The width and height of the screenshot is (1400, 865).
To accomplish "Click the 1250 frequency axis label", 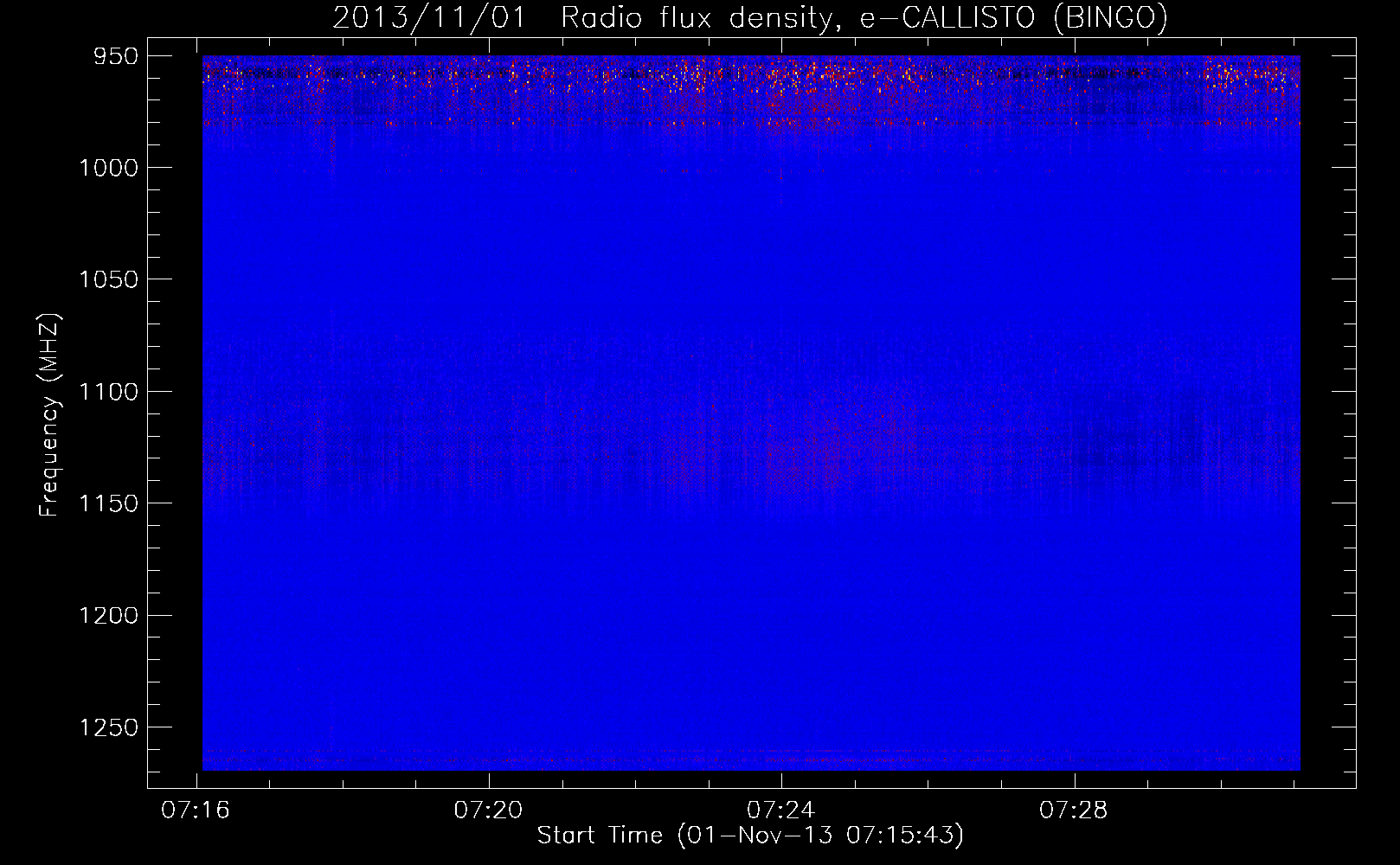I will coord(108,727).
